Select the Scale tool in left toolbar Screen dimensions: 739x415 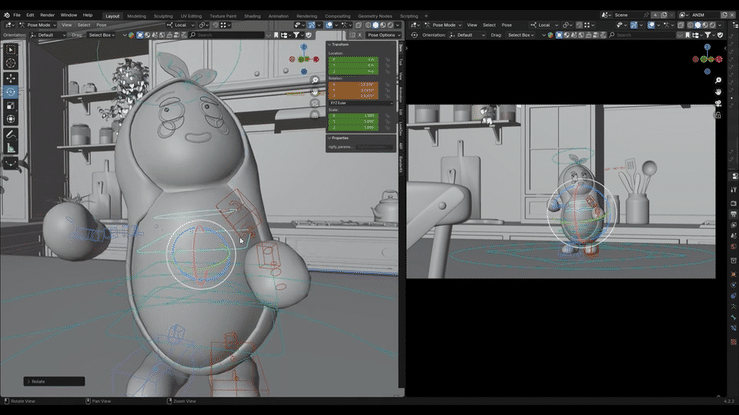(x=11, y=106)
